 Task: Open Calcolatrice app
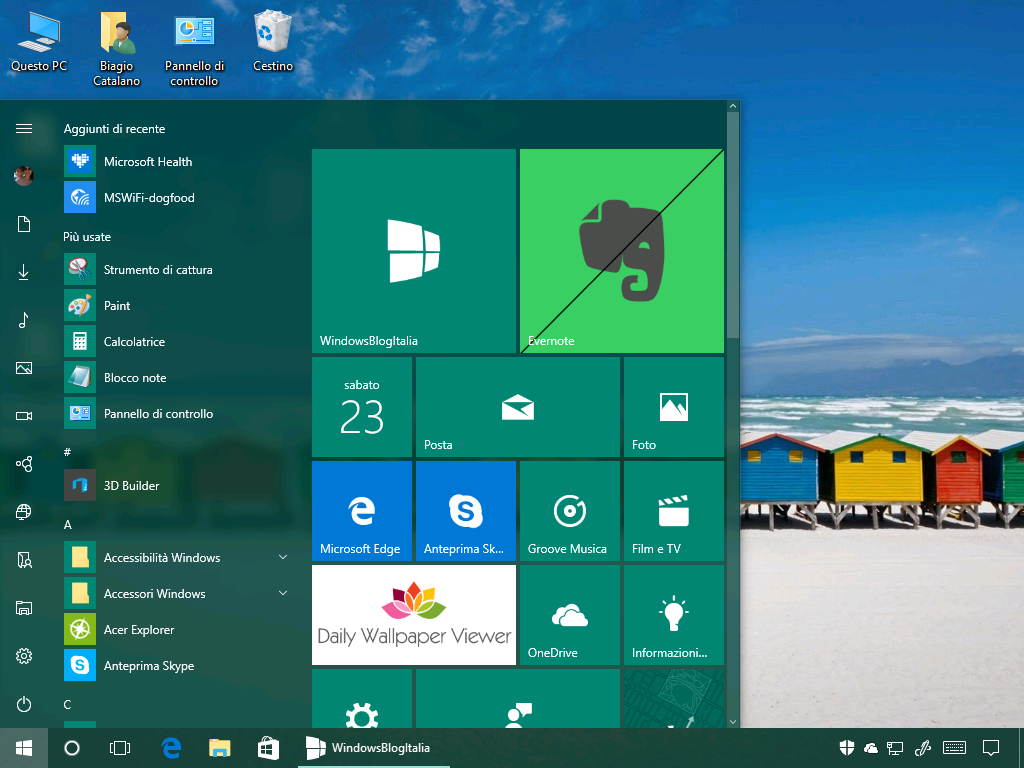tap(176, 342)
